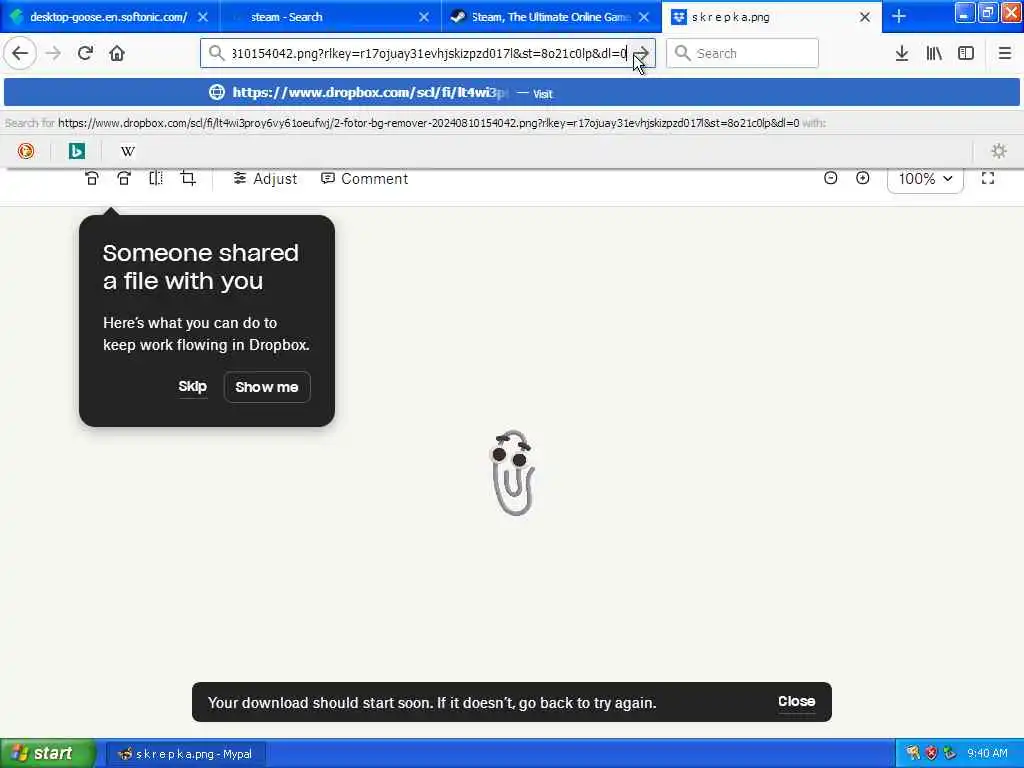This screenshot has height=768, width=1024.
Task: Open Adjust image options
Action: (265, 178)
